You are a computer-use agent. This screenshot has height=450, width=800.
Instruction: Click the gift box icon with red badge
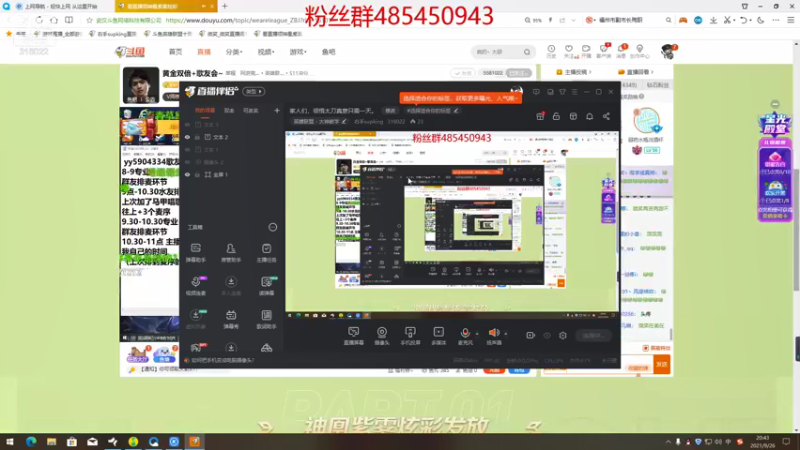[540, 116]
